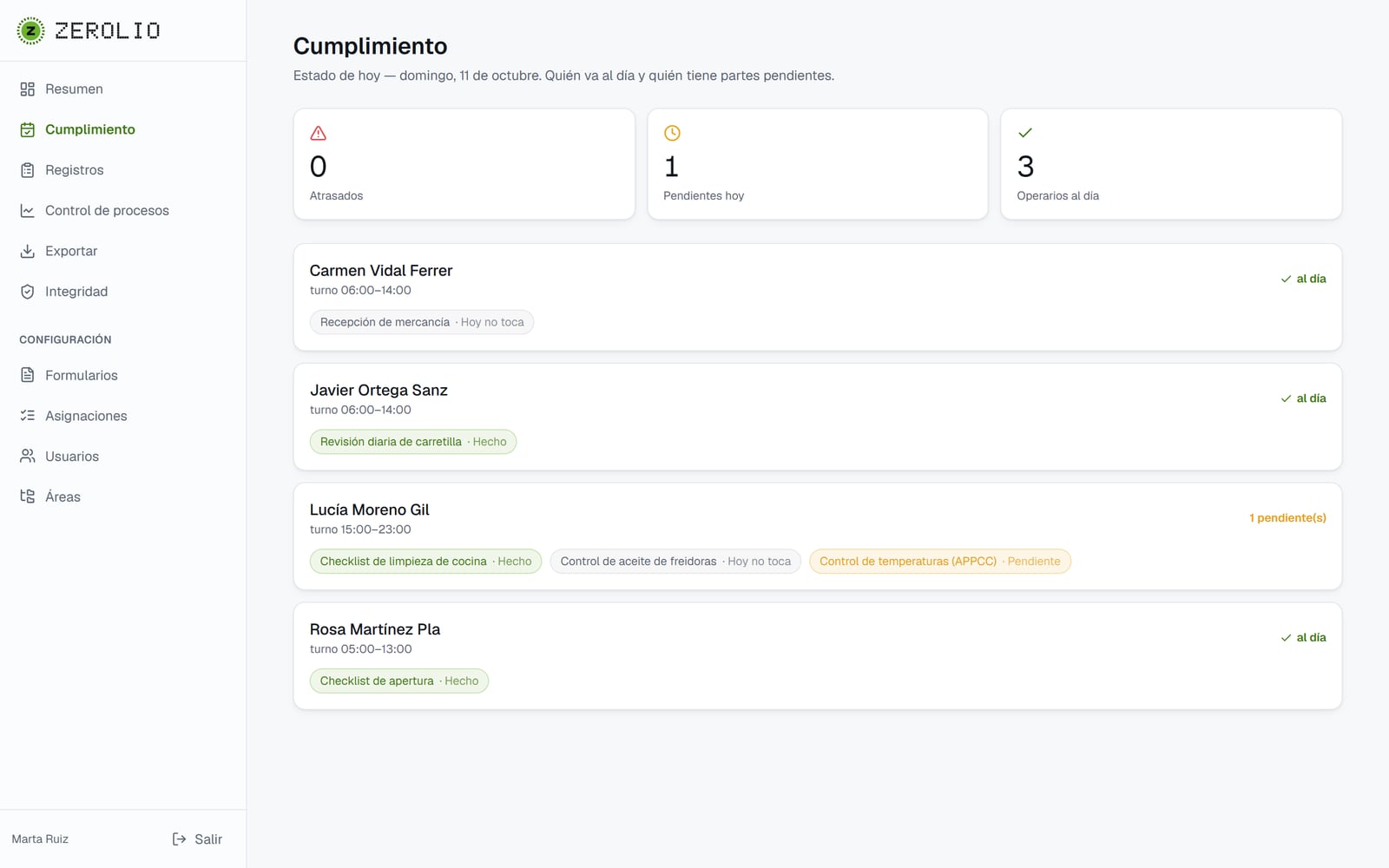Image resolution: width=1389 pixels, height=868 pixels.
Task: Click the Checklist de apertura chip
Action: coord(399,681)
